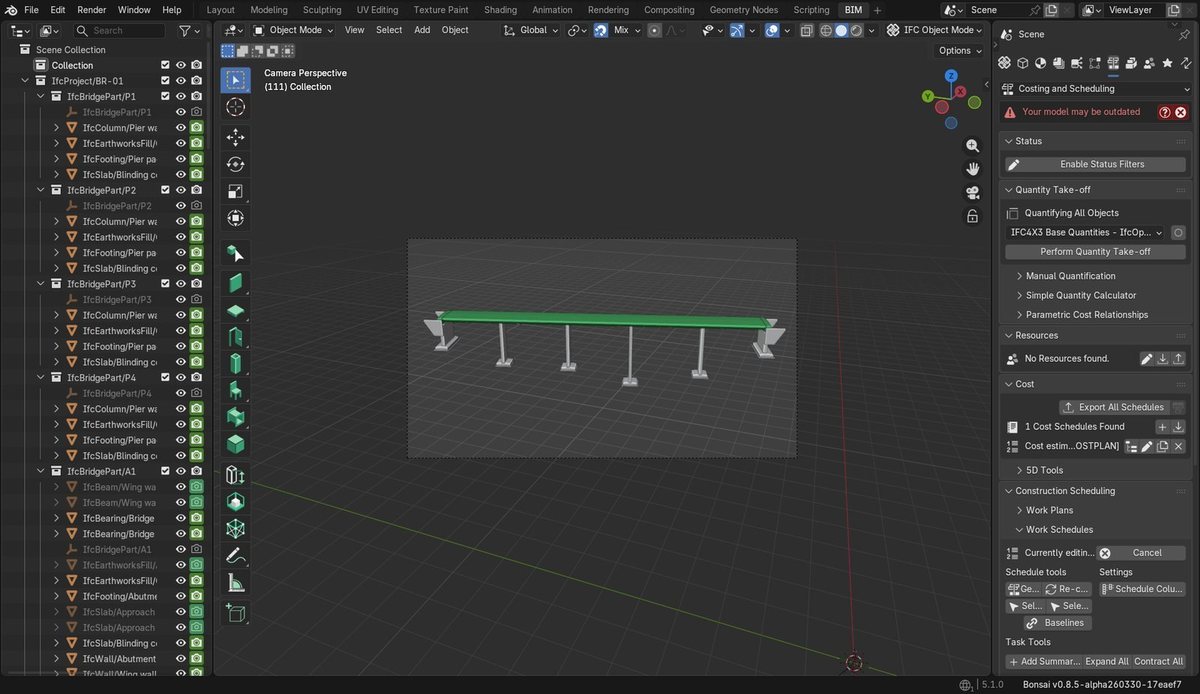This screenshot has height=694, width=1200.
Task: Remove the Cost estimate schedule with X
Action: point(1178,446)
